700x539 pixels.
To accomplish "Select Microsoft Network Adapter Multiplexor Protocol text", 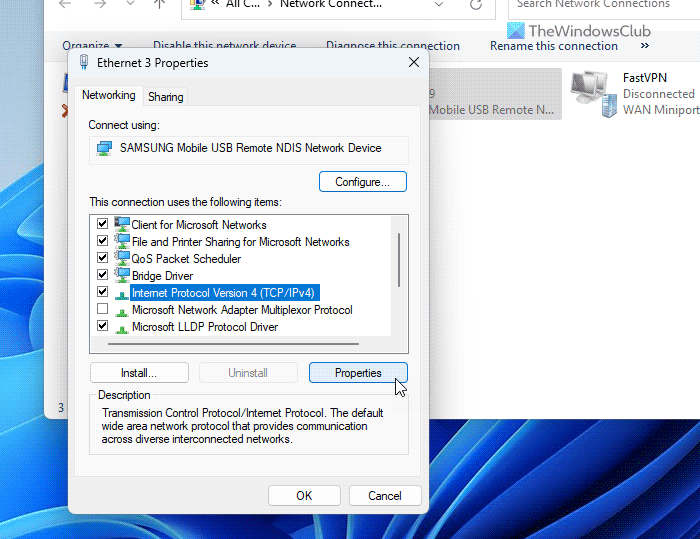I will [242, 310].
